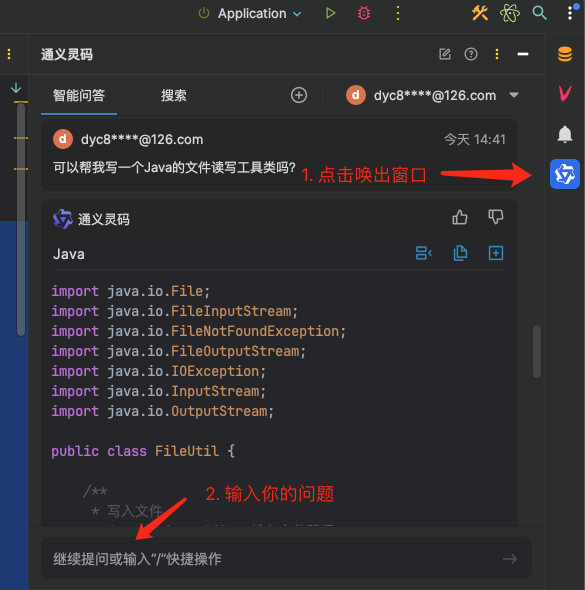The image size is (585, 590).
Task: Give the answer a thumbs up
Action: pyautogui.click(x=460, y=217)
